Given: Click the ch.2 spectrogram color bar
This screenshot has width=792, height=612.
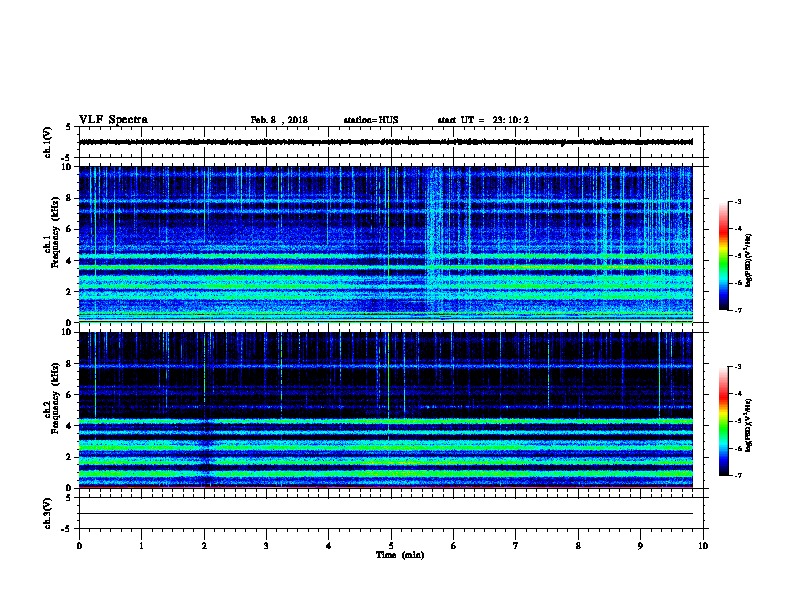Looking at the screenshot, I should (723, 421).
